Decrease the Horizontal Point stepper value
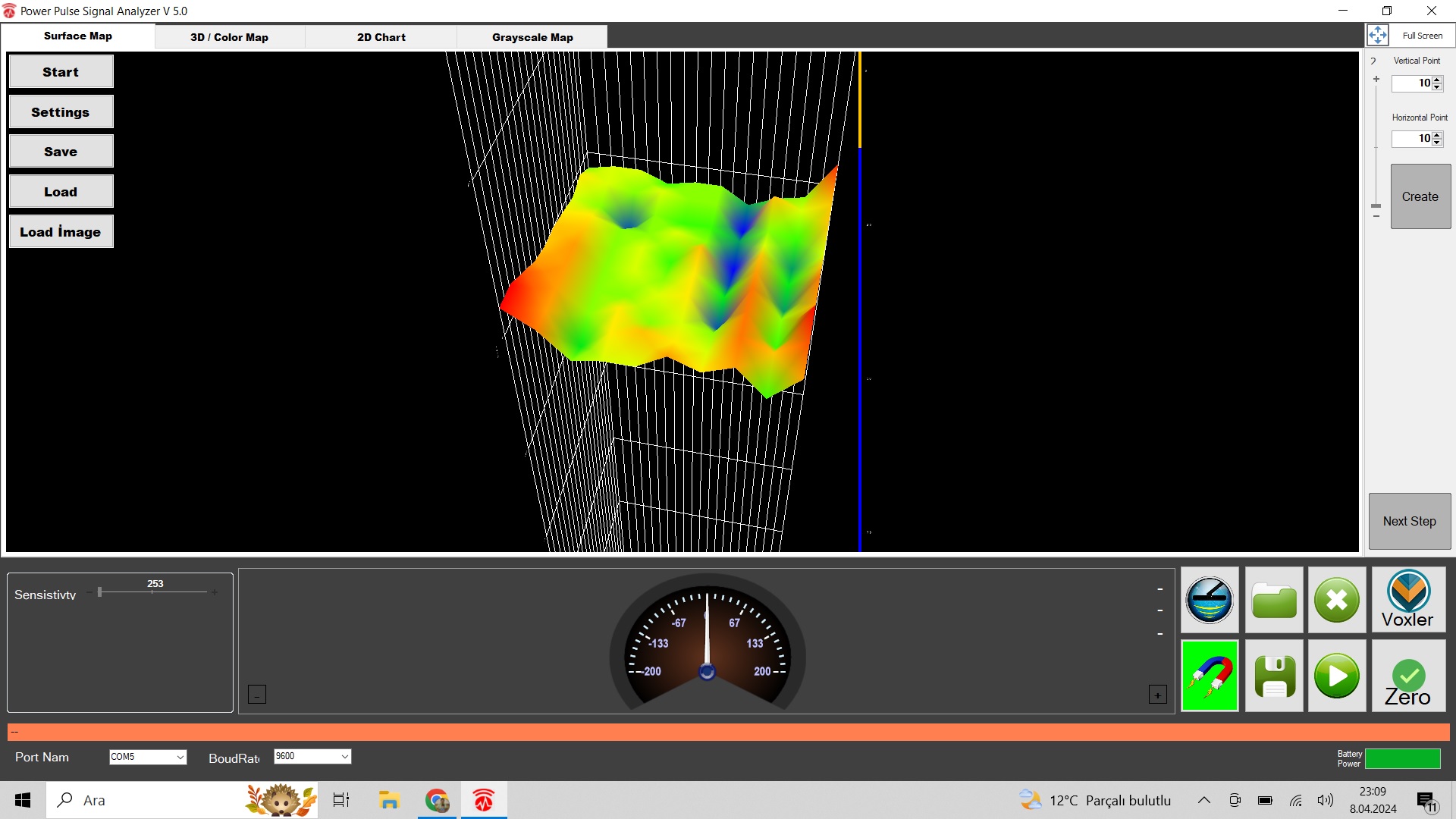The width and height of the screenshot is (1456, 819). coord(1437,142)
